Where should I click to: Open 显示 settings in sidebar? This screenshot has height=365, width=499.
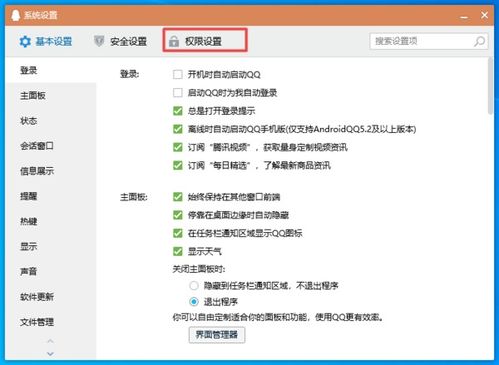[x=51, y=246]
